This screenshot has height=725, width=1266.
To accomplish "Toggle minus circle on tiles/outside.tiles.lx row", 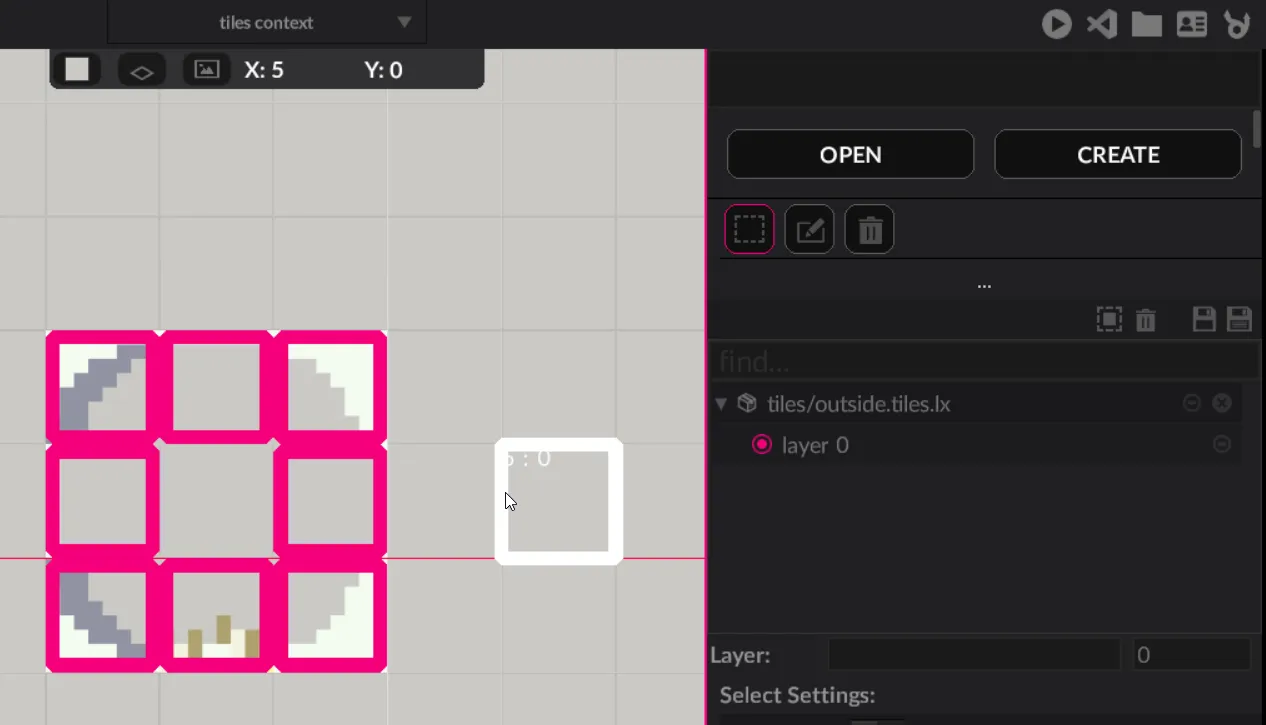I will tap(1191, 403).
